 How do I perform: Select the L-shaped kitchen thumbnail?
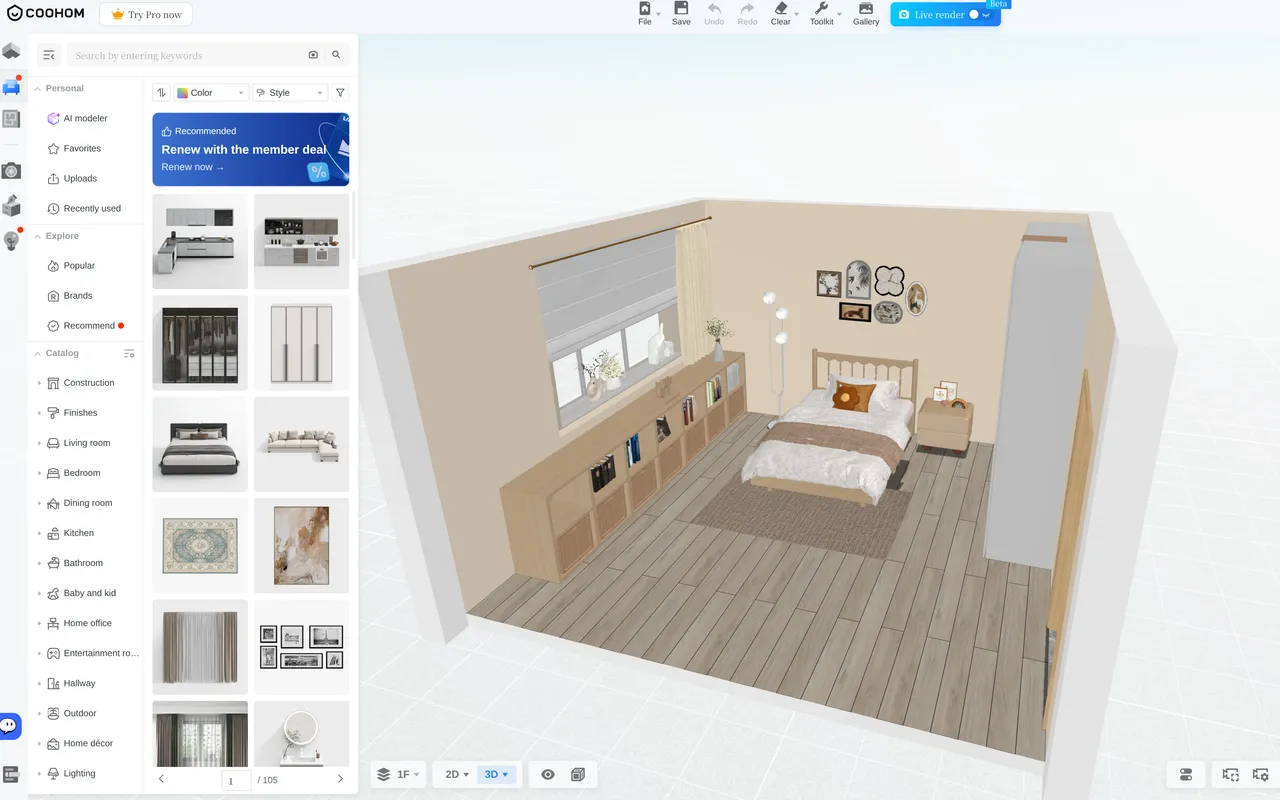tap(200, 241)
